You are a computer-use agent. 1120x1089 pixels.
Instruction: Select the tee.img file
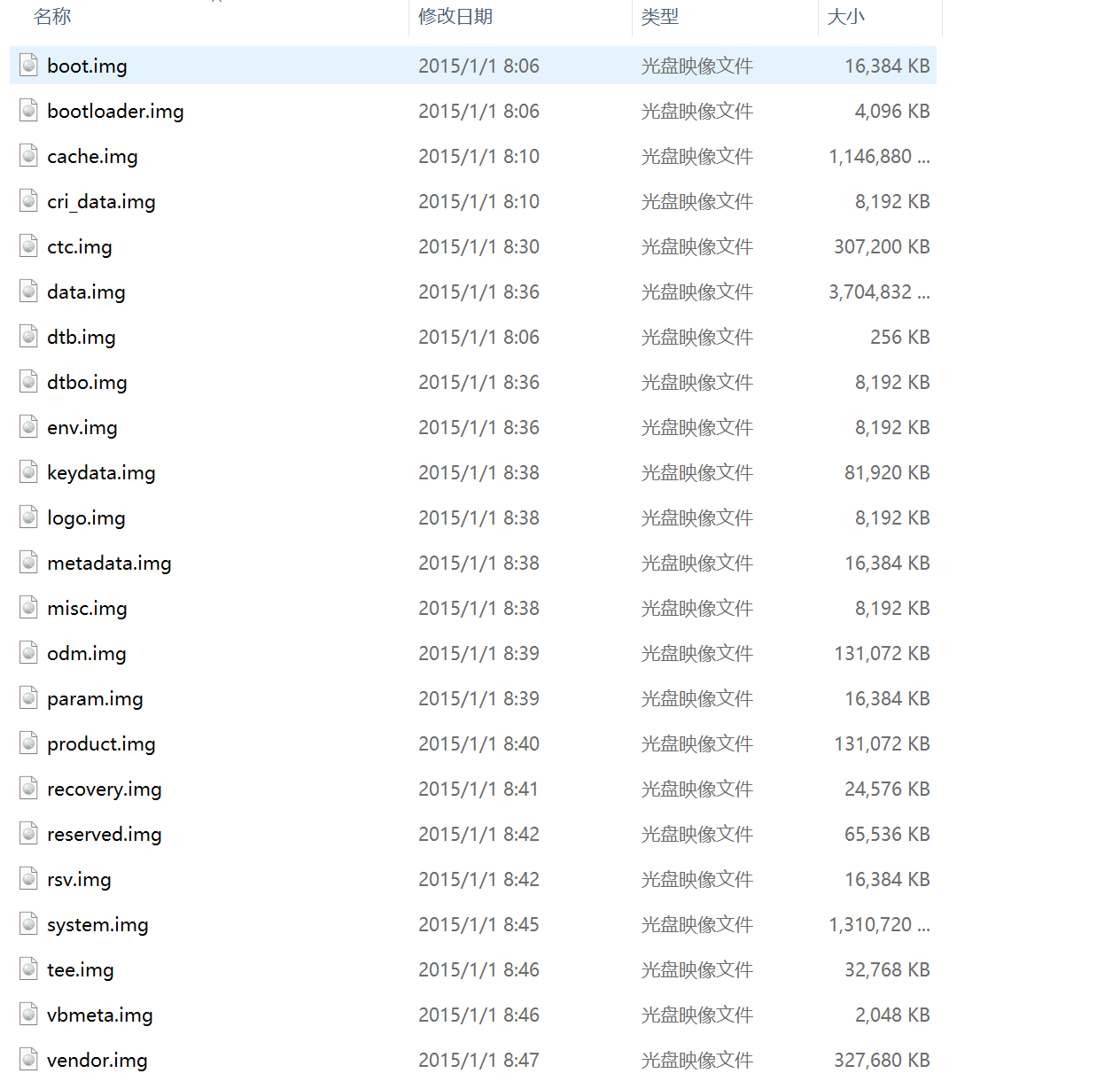(80, 970)
